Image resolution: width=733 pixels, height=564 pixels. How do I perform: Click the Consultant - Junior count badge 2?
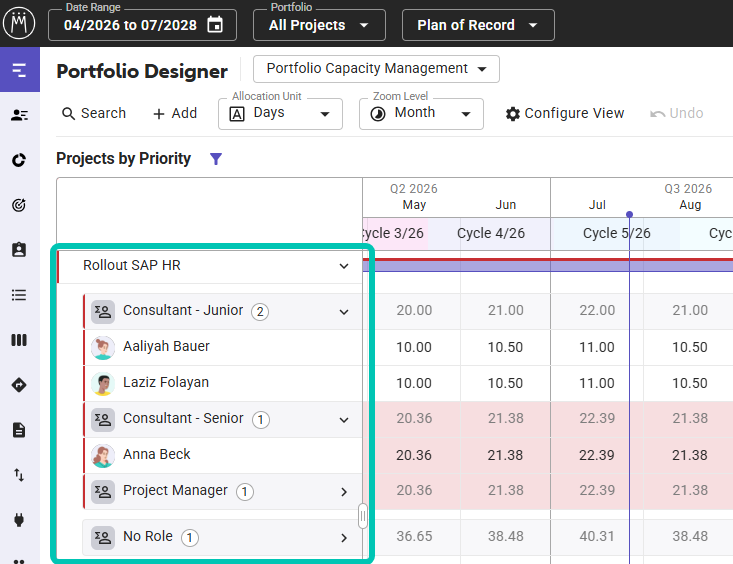tap(260, 312)
